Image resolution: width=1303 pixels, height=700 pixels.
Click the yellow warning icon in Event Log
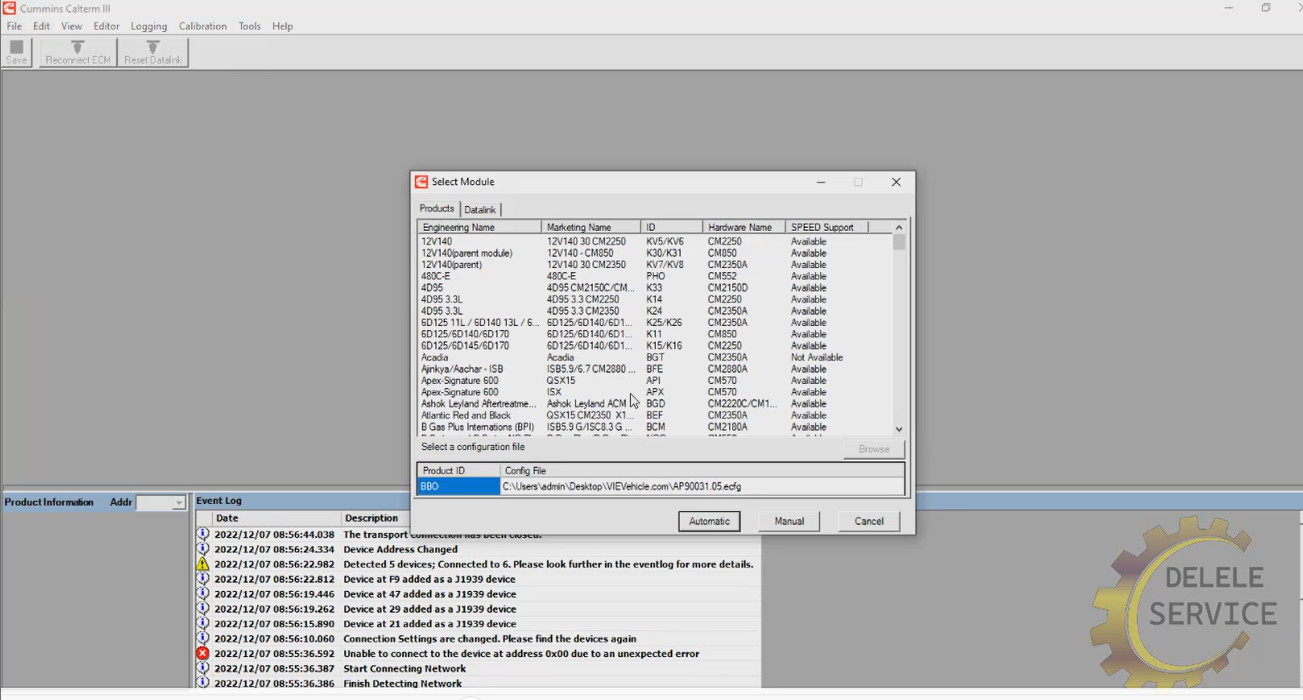coord(203,564)
